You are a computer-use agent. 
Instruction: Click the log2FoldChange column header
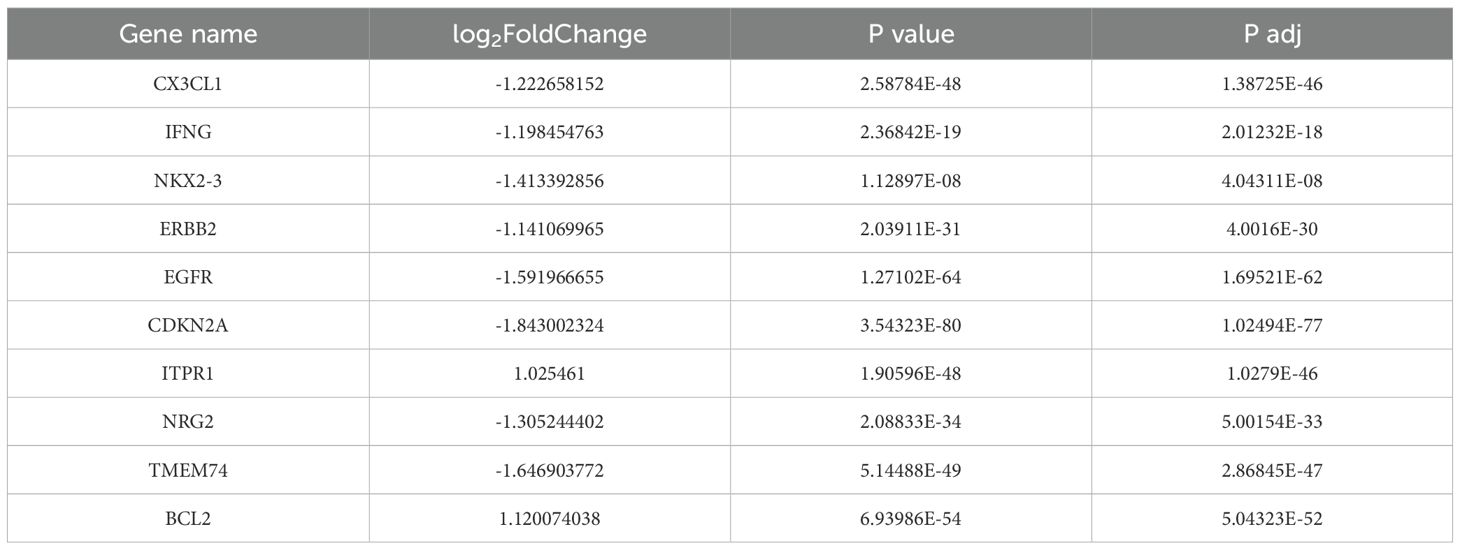pyautogui.click(x=549, y=34)
